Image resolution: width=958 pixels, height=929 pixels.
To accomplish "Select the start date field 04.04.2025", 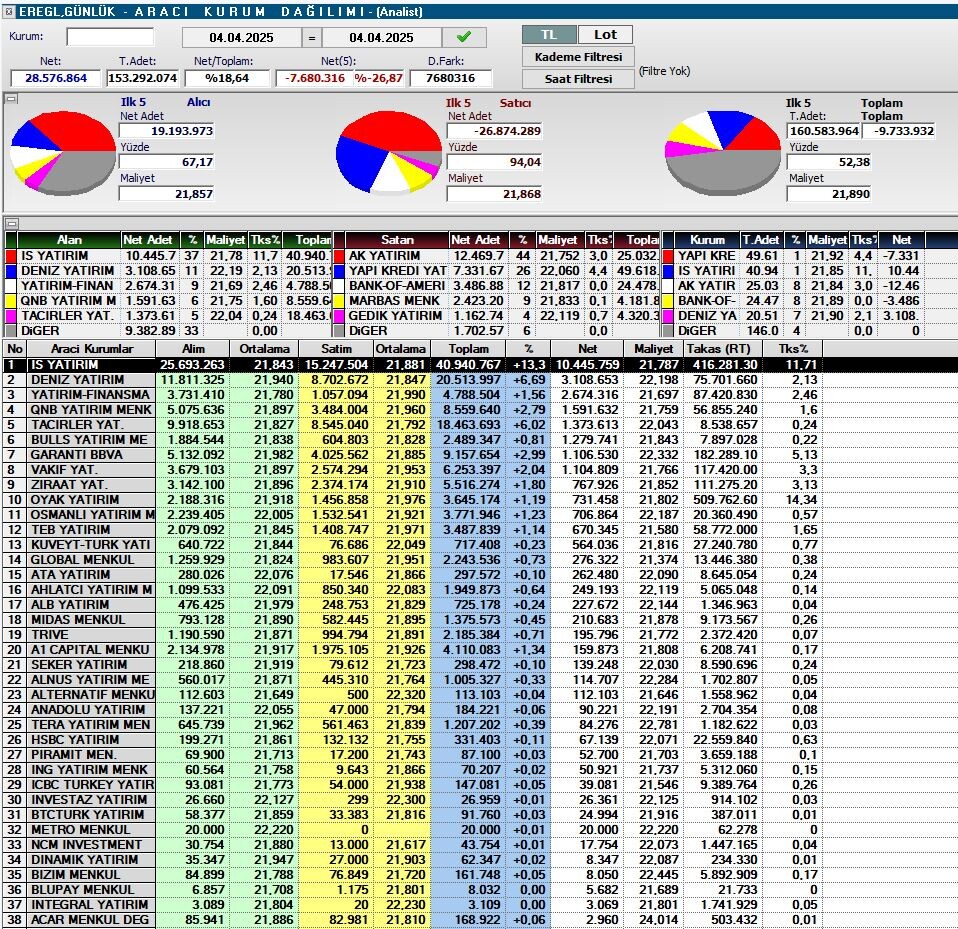I will pyautogui.click(x=241, y=38).
